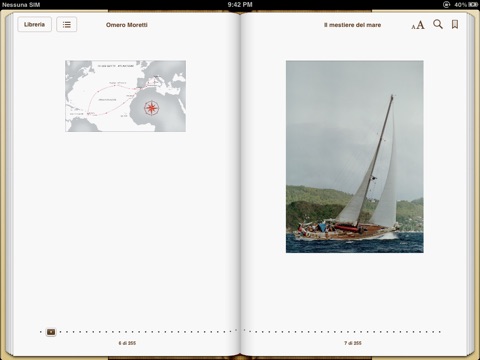Tap the 9:42 PM clock
Screen dimensions: 480x360
(x=240, y=5)
